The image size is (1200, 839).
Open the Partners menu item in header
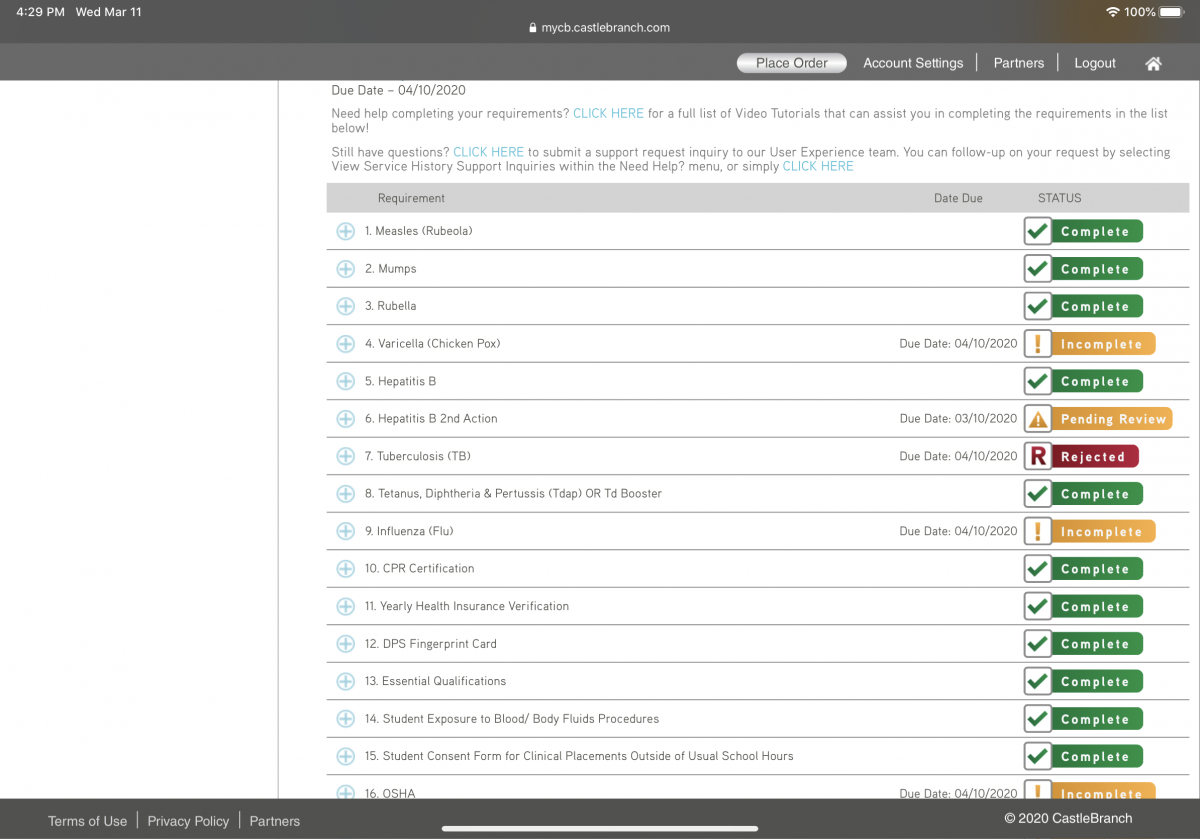pyautogui.click(x=1019, y=63)
